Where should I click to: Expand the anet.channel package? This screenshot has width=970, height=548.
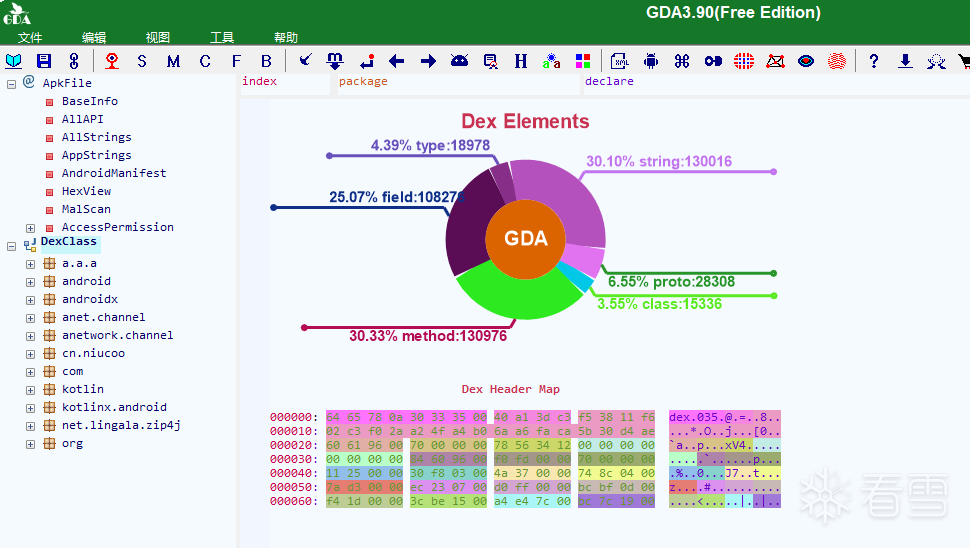30,318
